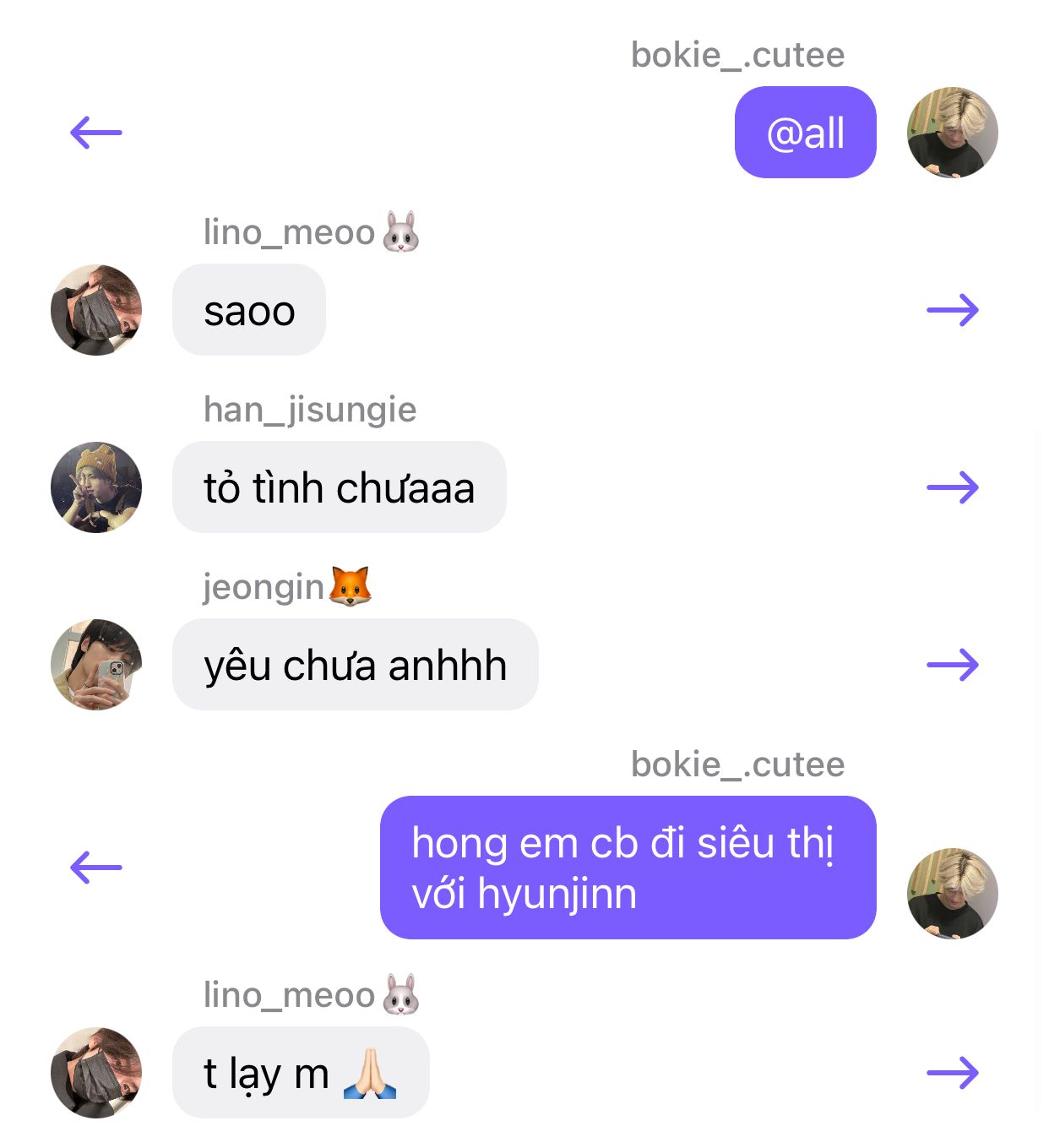Click the left arrow beside hong em cb message
1049x1148 pixels.
pos(96,868)
